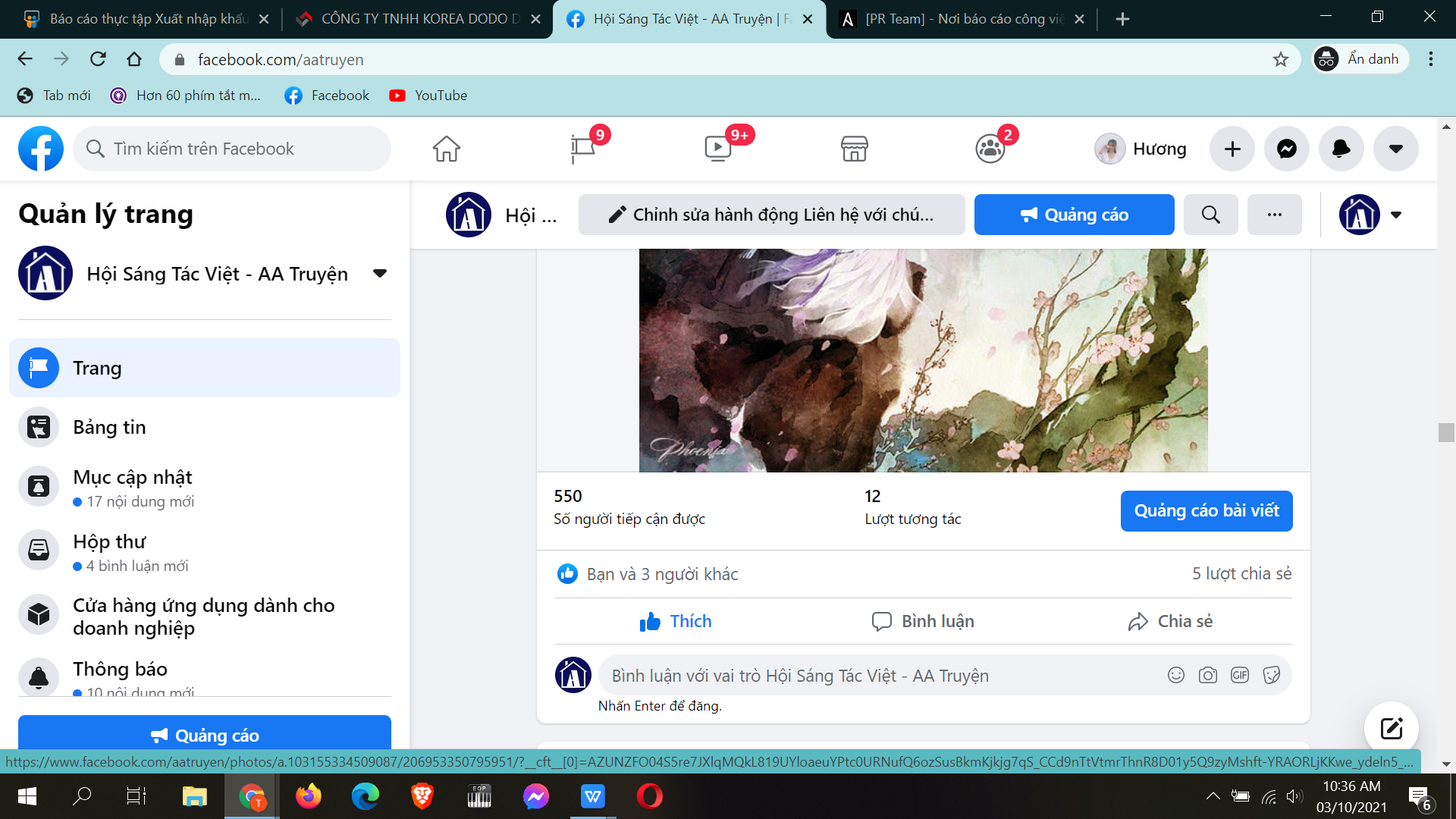The image size is (1456, 819).
Task: Click Chia sẻ under the post
Action: 1170,621
